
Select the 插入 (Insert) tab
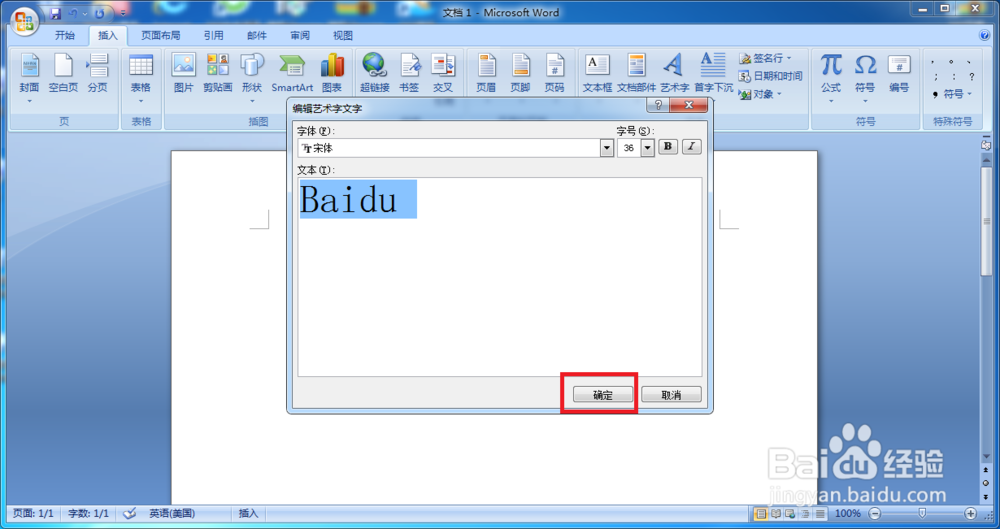[x=108, y=36]
